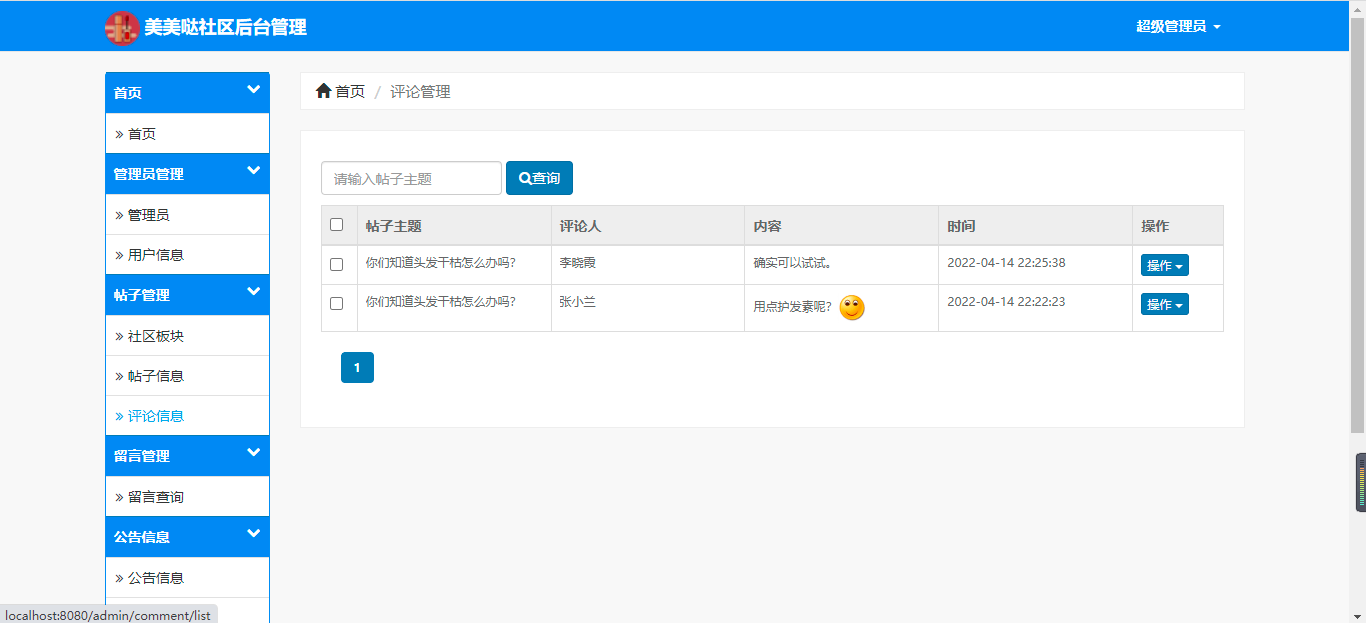Click commenter name 李晓霞

pos(577,263)
